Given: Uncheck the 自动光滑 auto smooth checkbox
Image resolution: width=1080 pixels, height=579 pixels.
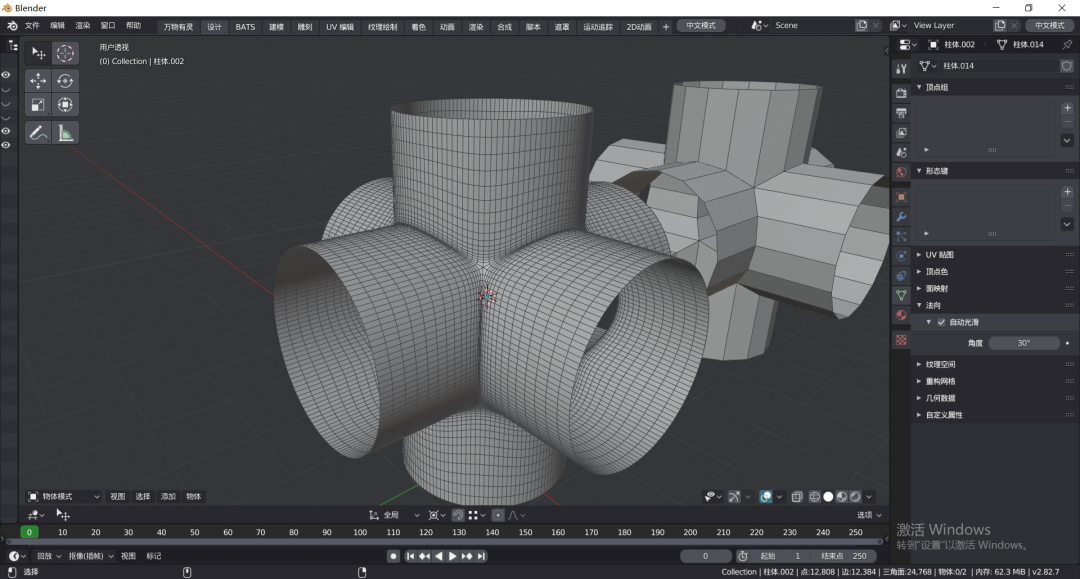Looking at the screenshot, I should pos(941,322).
